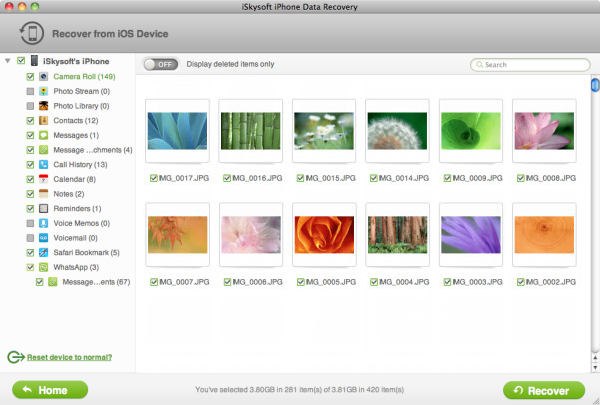Click Reset device to normal link

coord(69,357)
